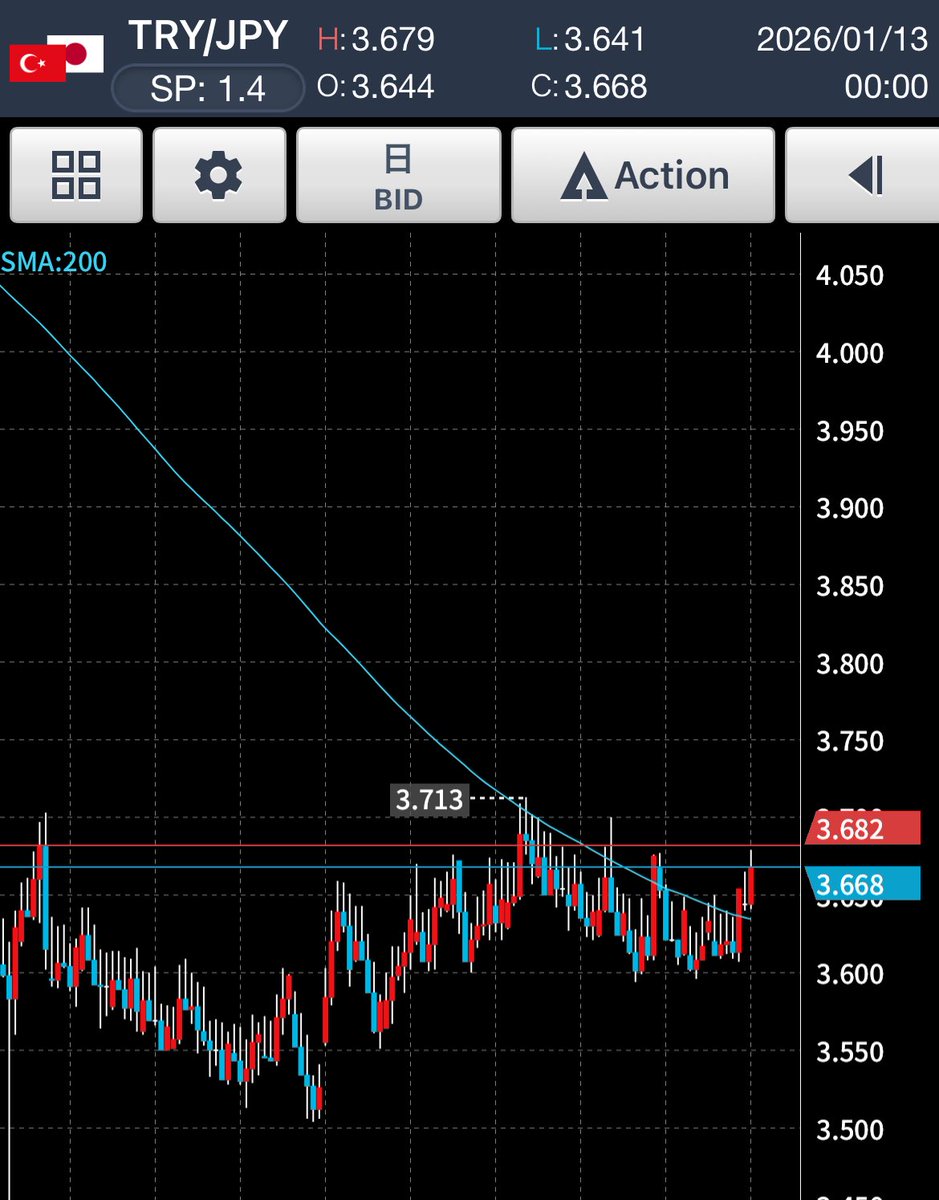Tap the 3.750 price axis label

pos(850,741)
